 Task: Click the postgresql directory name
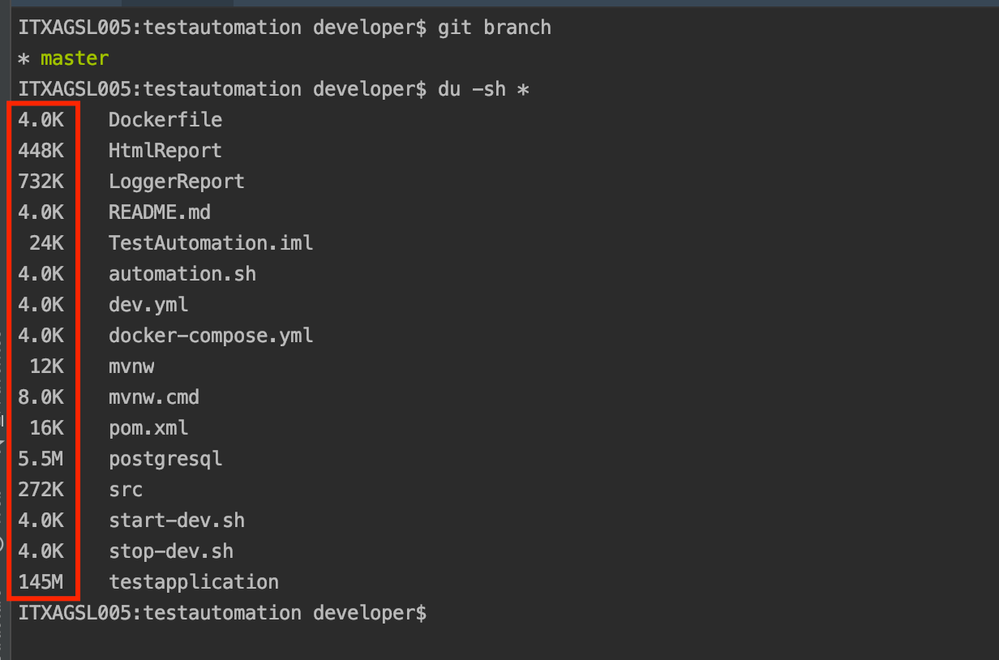point(165,459)
